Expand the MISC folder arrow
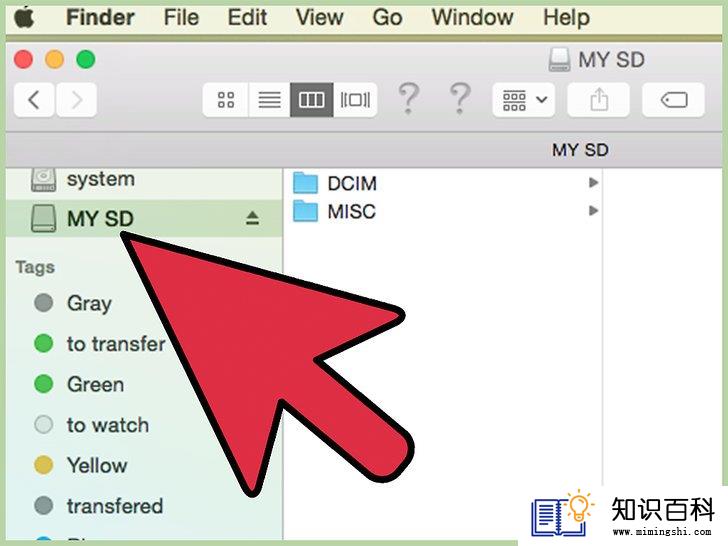Image resolution: width=728 pixels, height=546 pixels. click(x=593, y=211)
